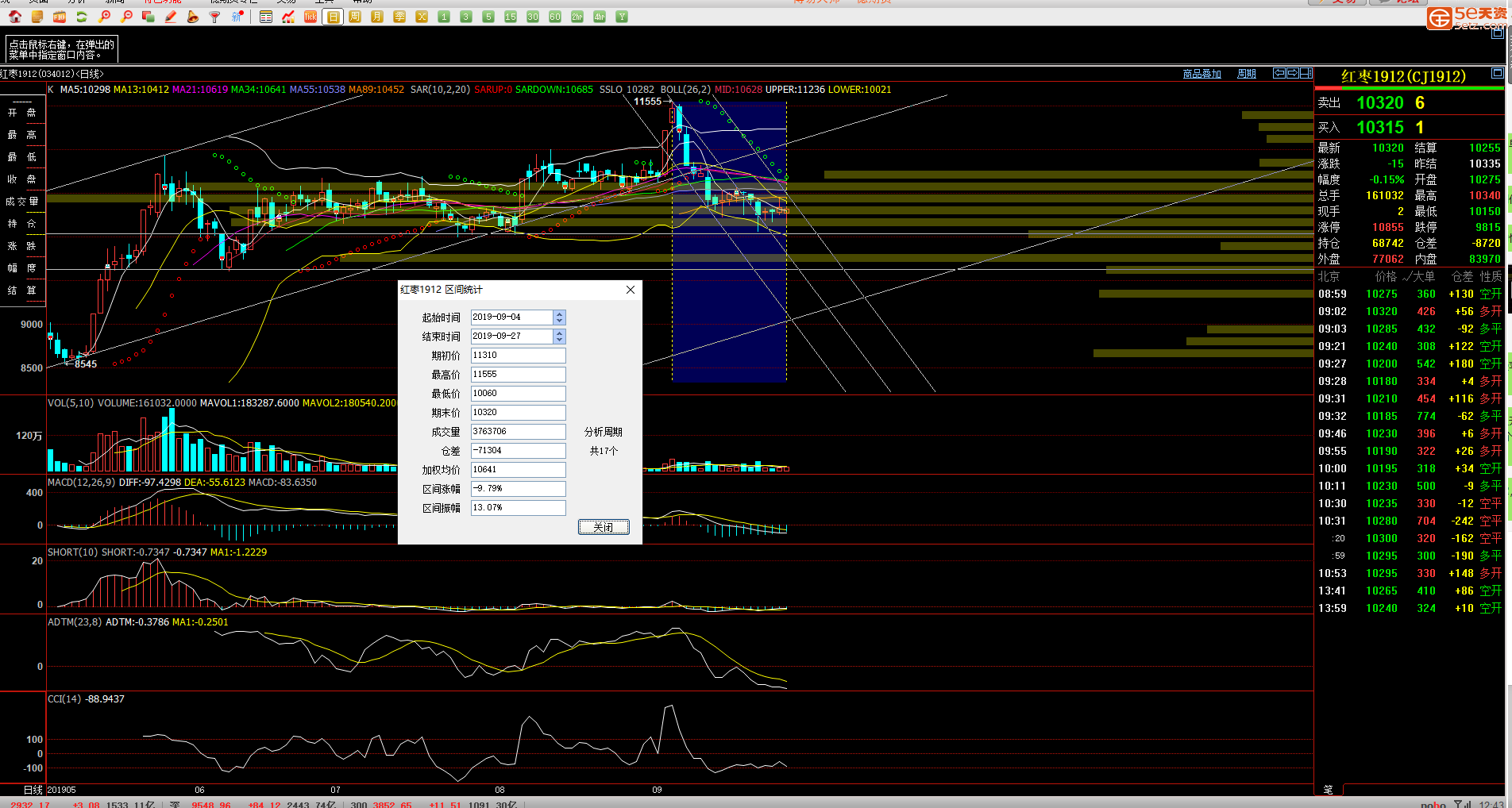Click the 期初价 field showing 11310
Viewport: 1512px width, 808px height.
[x=519, y=356]
